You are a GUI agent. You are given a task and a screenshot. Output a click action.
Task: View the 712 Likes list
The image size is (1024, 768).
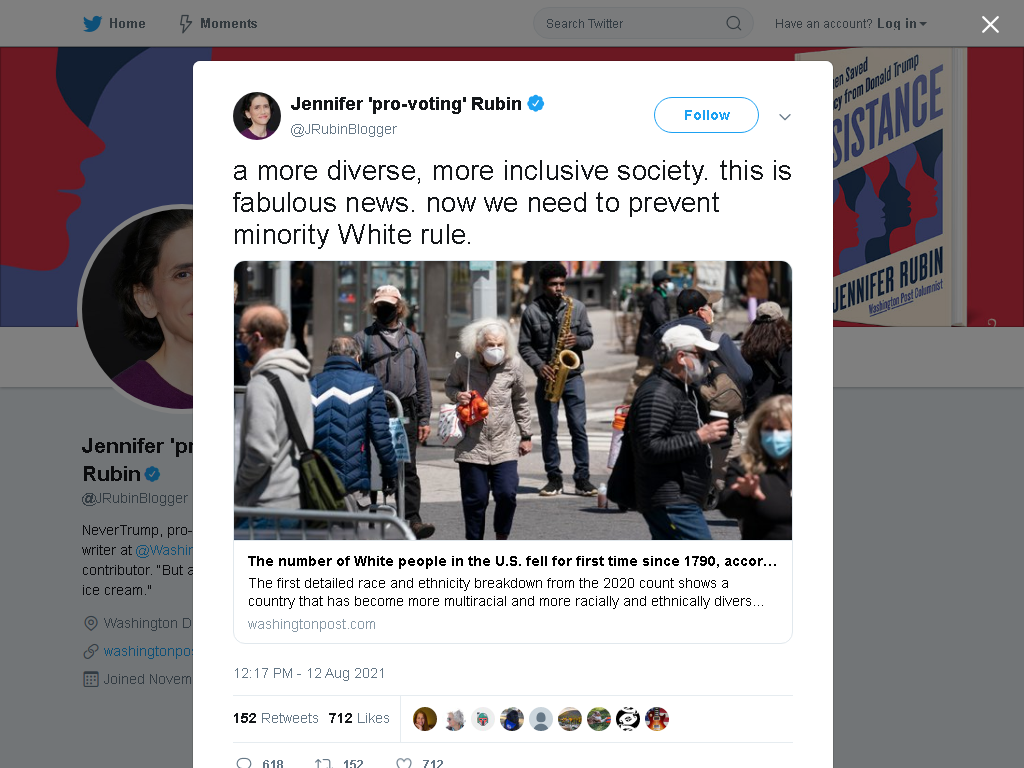[359, 718]
